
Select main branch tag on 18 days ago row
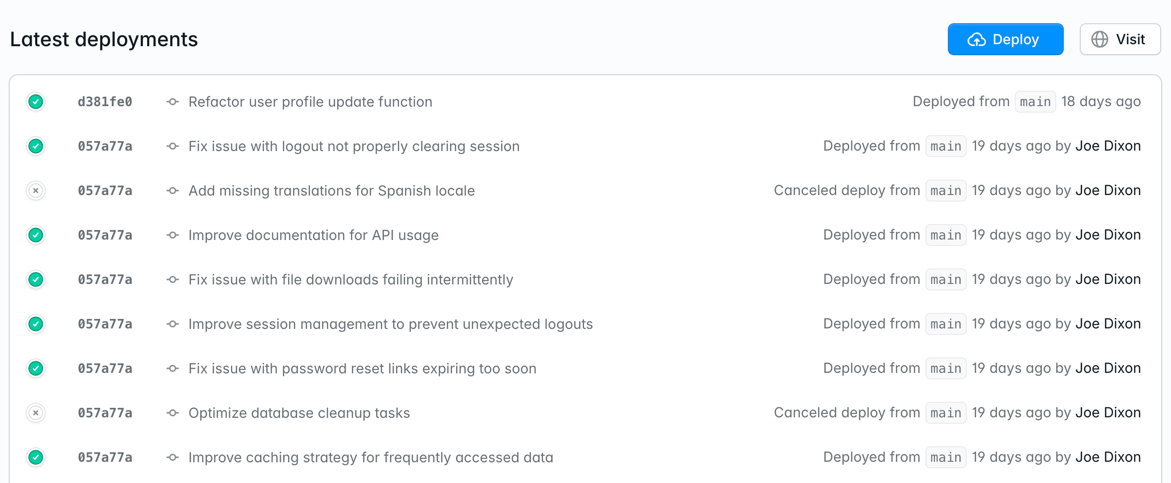(1035, 102)
